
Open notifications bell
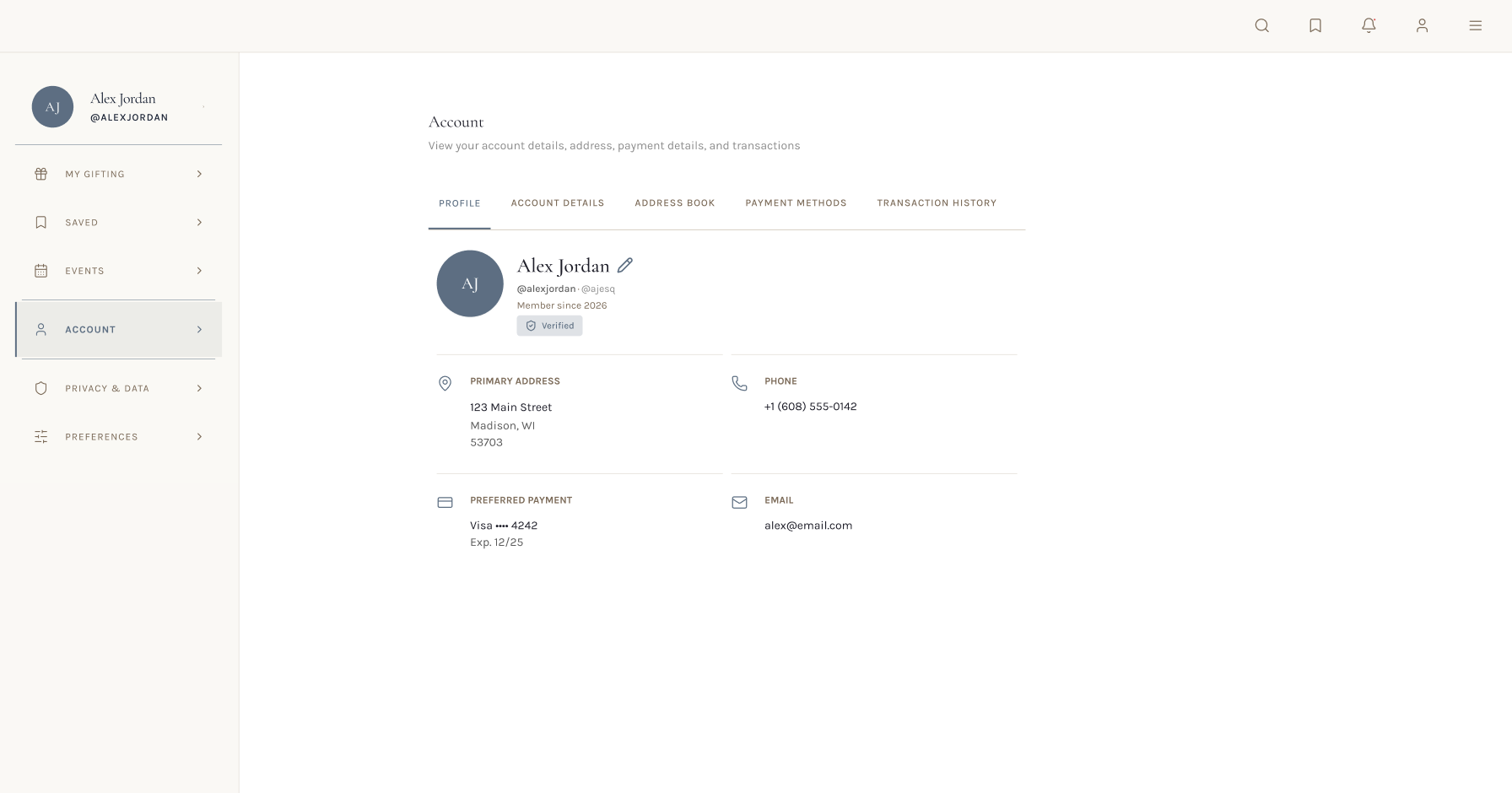coord(1369,26)
